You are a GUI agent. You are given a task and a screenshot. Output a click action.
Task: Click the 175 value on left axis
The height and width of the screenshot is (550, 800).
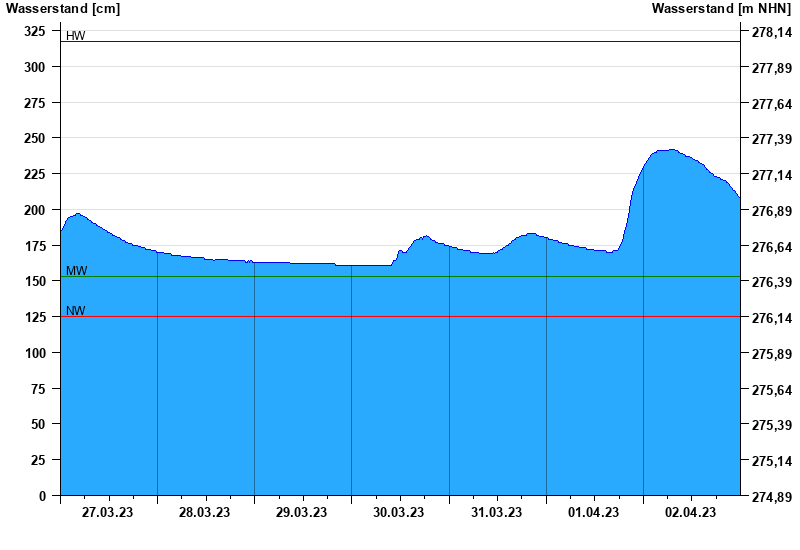tap(35, 245)
